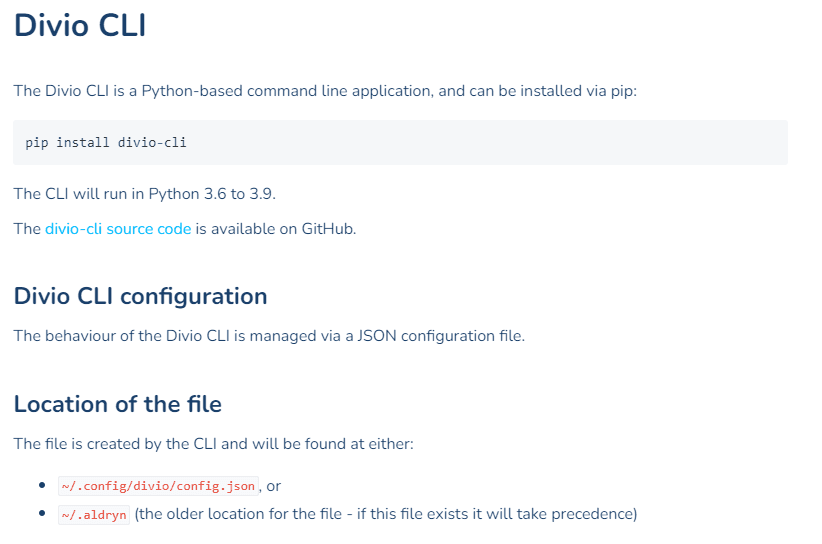
Task: Open the divio-cli source code link
Action: click(x=118, y=229)
